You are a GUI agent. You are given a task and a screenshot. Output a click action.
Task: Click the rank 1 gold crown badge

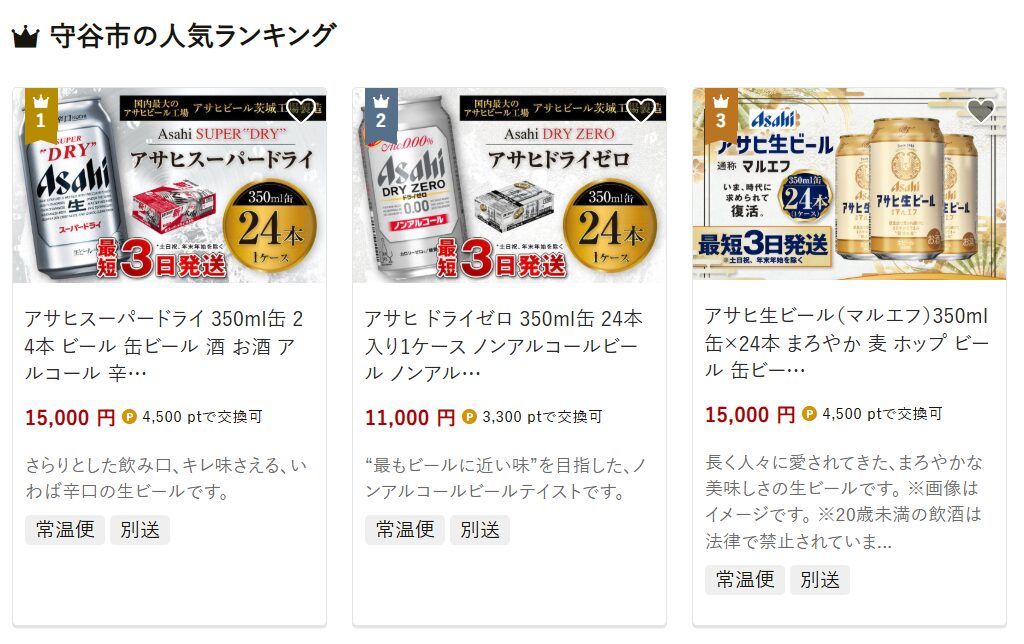pos(41,115)
